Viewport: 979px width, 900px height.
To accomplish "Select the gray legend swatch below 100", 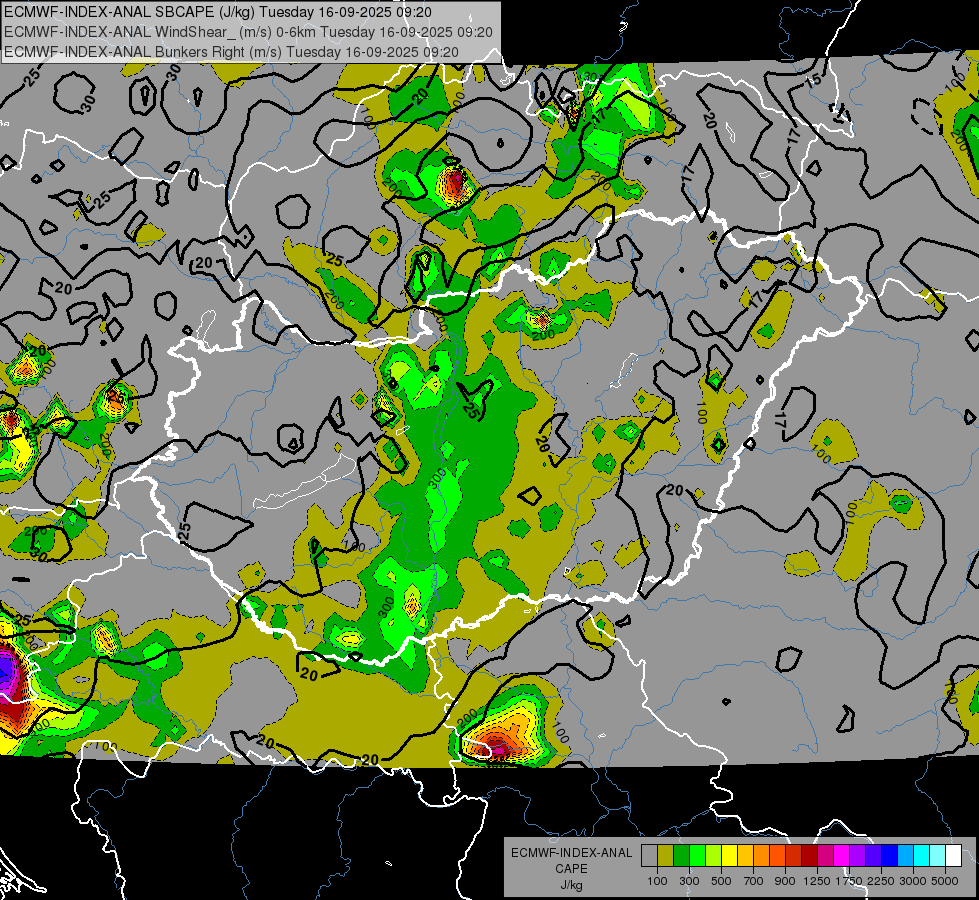I will coord(649,856).
